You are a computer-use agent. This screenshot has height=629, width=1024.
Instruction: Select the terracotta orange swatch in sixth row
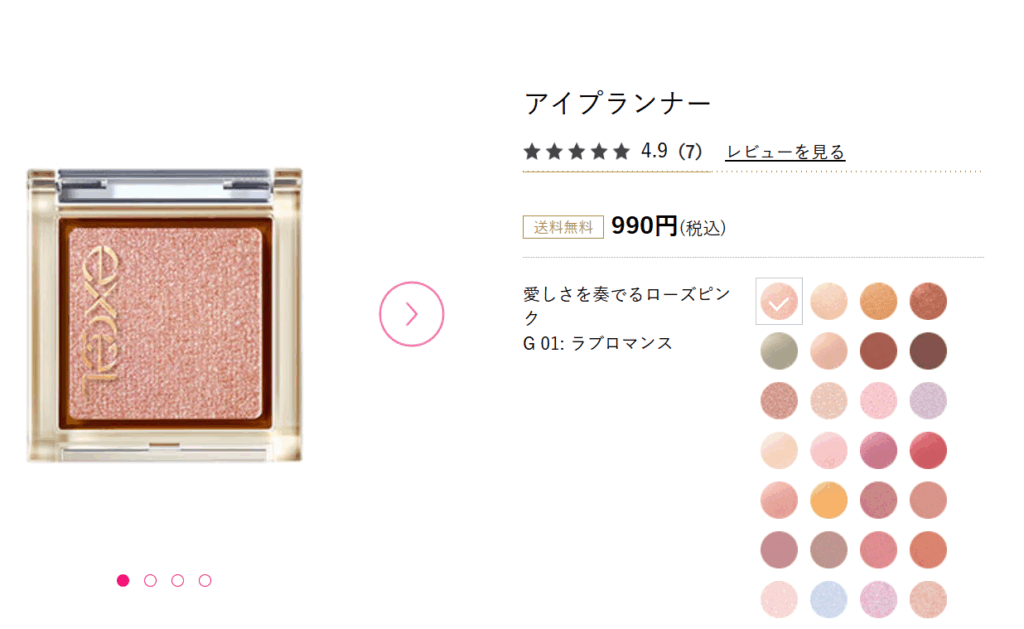(928, 549)
